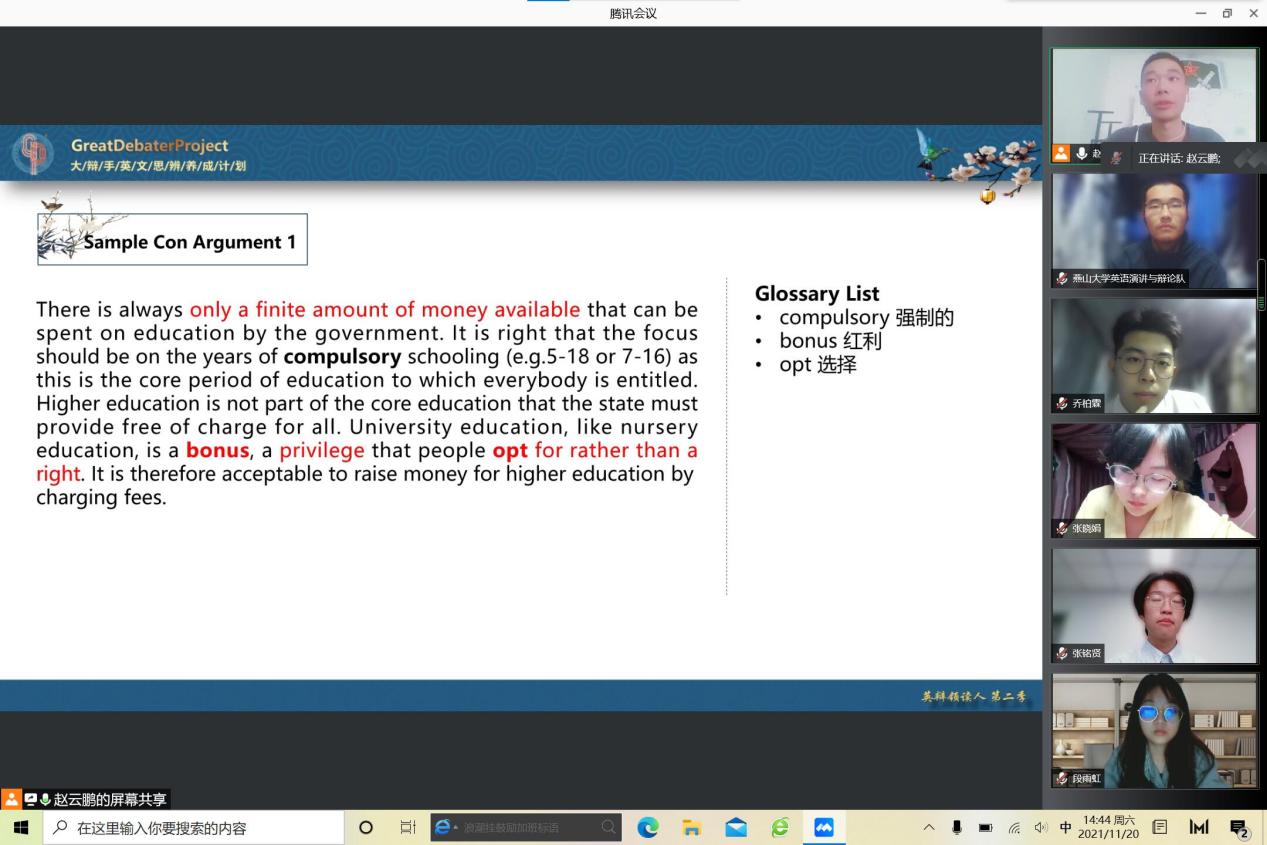
Task: Toggle the system volume speaker icon
Action: tap(1041, 828)
